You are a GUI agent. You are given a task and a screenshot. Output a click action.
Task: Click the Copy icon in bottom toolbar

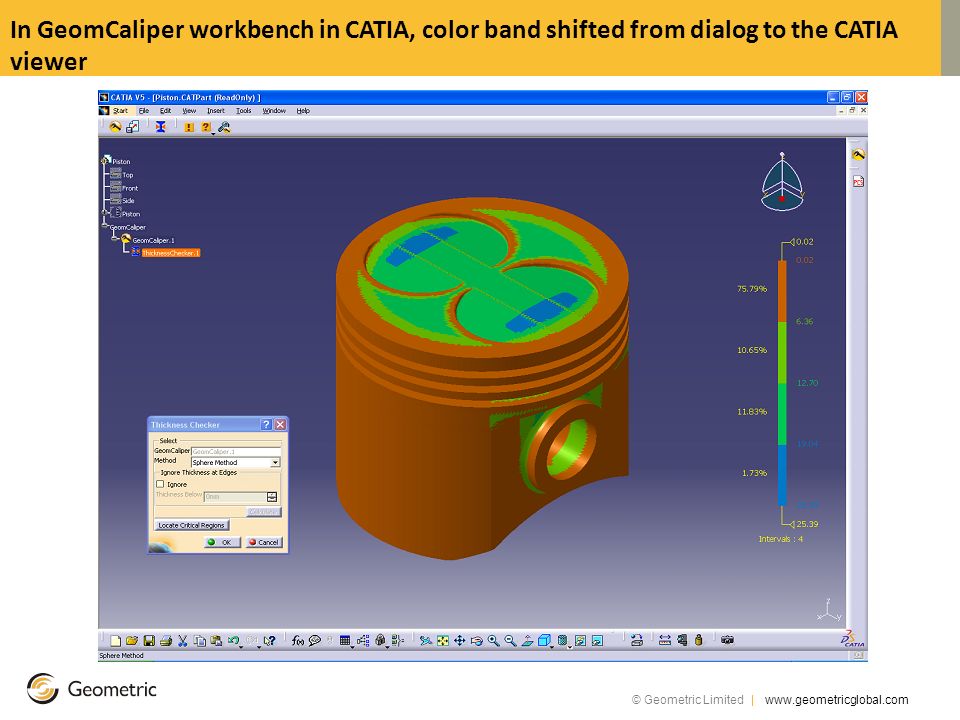(x=199, y=640)
